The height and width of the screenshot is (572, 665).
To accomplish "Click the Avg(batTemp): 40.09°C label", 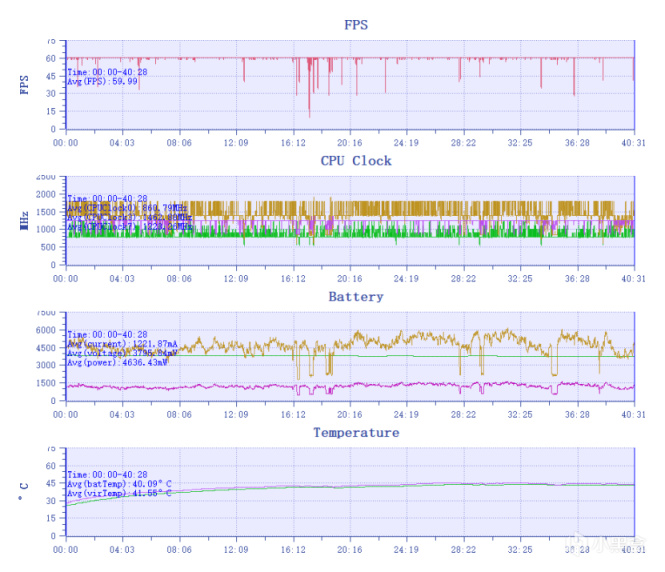I will point(120,484).
